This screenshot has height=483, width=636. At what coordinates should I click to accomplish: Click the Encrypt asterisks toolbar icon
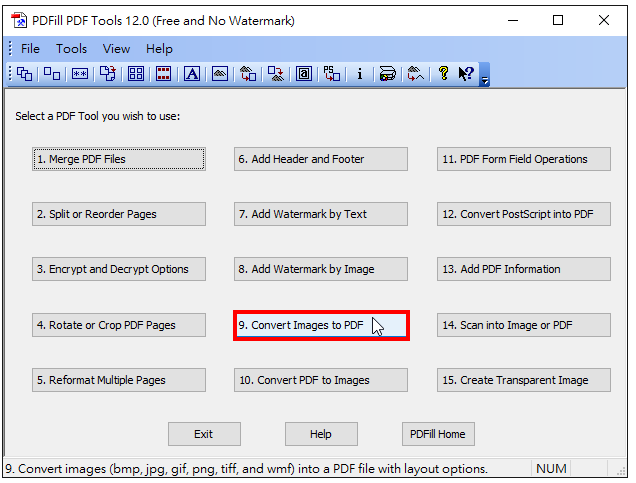(x=80, y=74)
